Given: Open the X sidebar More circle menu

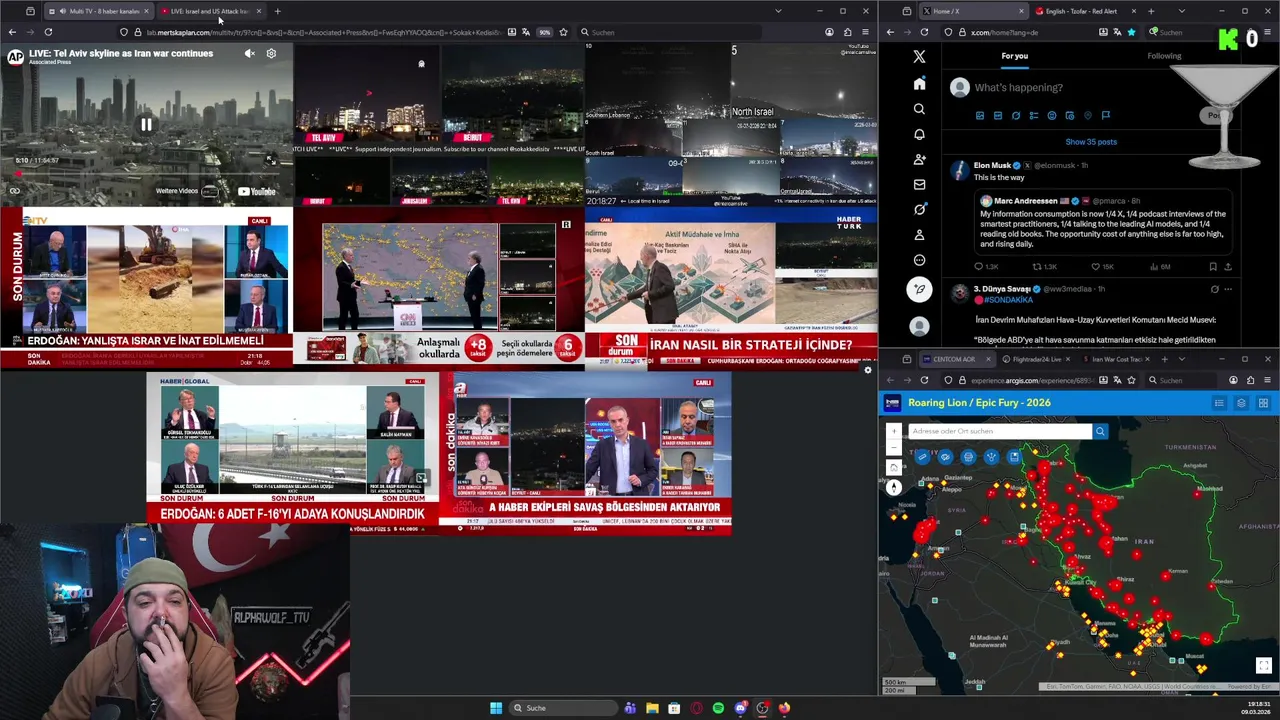Looking at the screenshot, I should (x=919, y=260).
